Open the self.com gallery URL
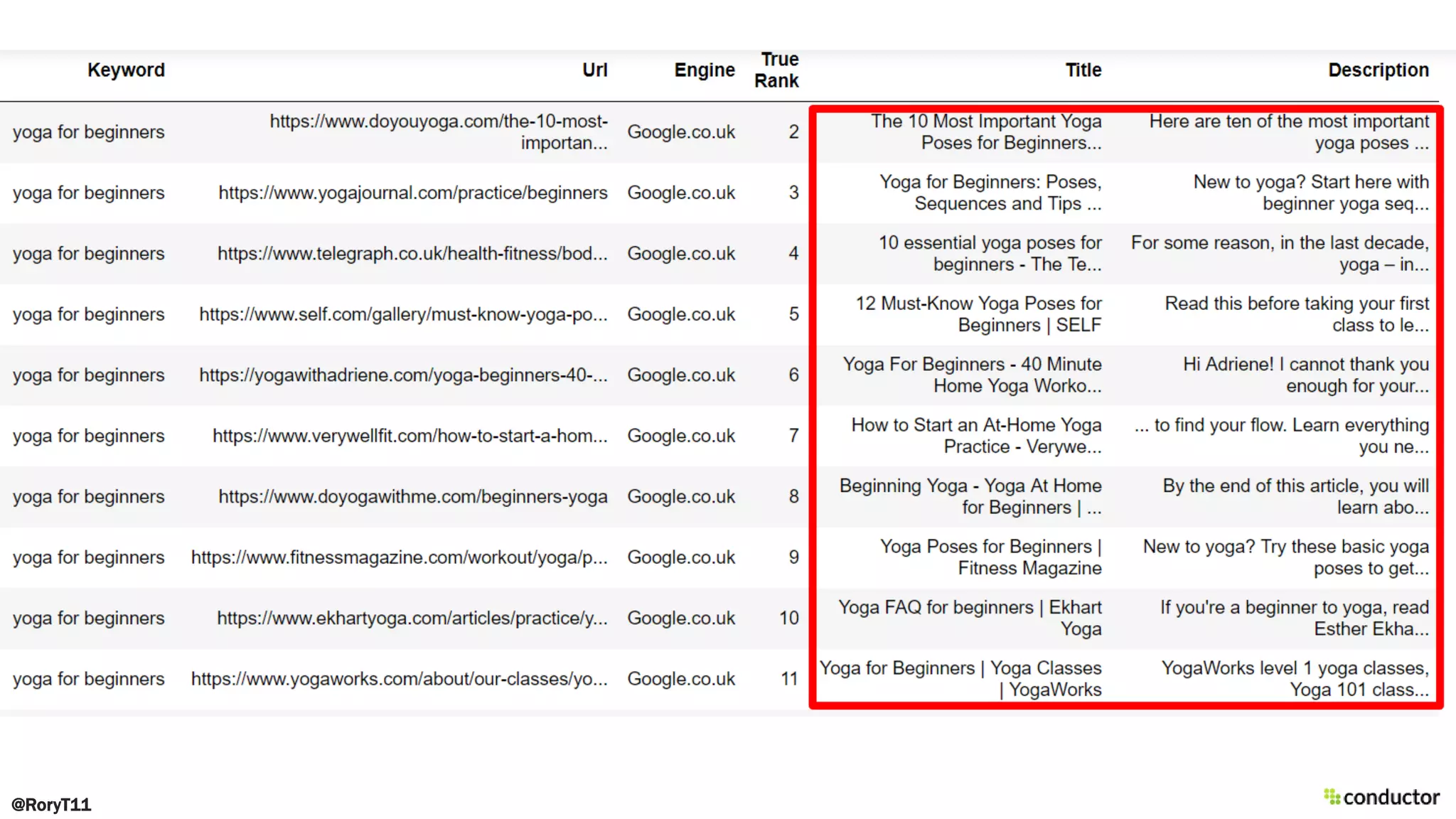The height and width of the screenshot is (819, 1456). [403, 314]
